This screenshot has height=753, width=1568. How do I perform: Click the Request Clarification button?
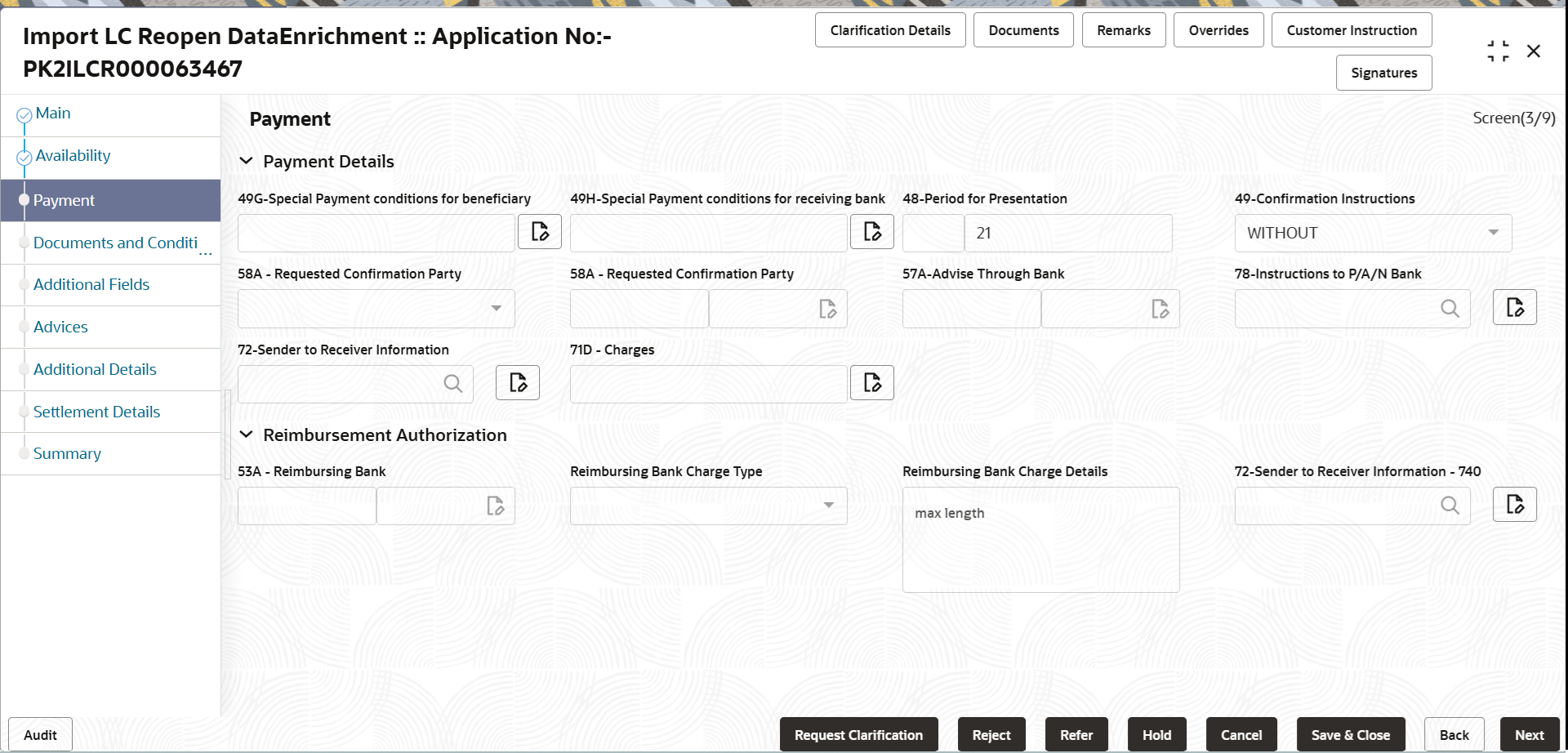tap(858, 734)
